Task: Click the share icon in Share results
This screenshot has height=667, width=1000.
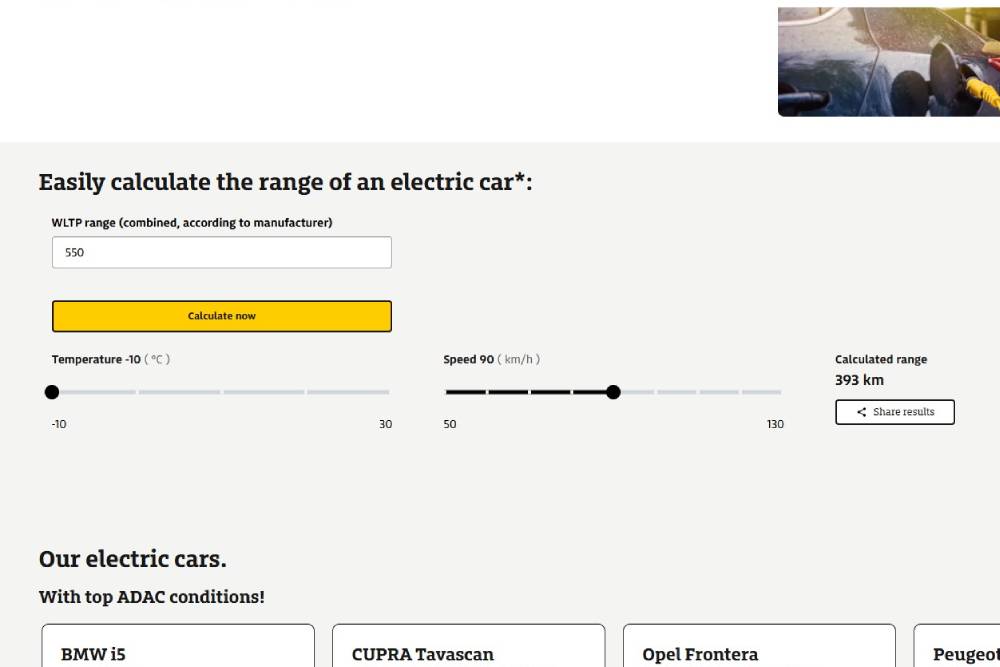Action: (x=862, y=412)
